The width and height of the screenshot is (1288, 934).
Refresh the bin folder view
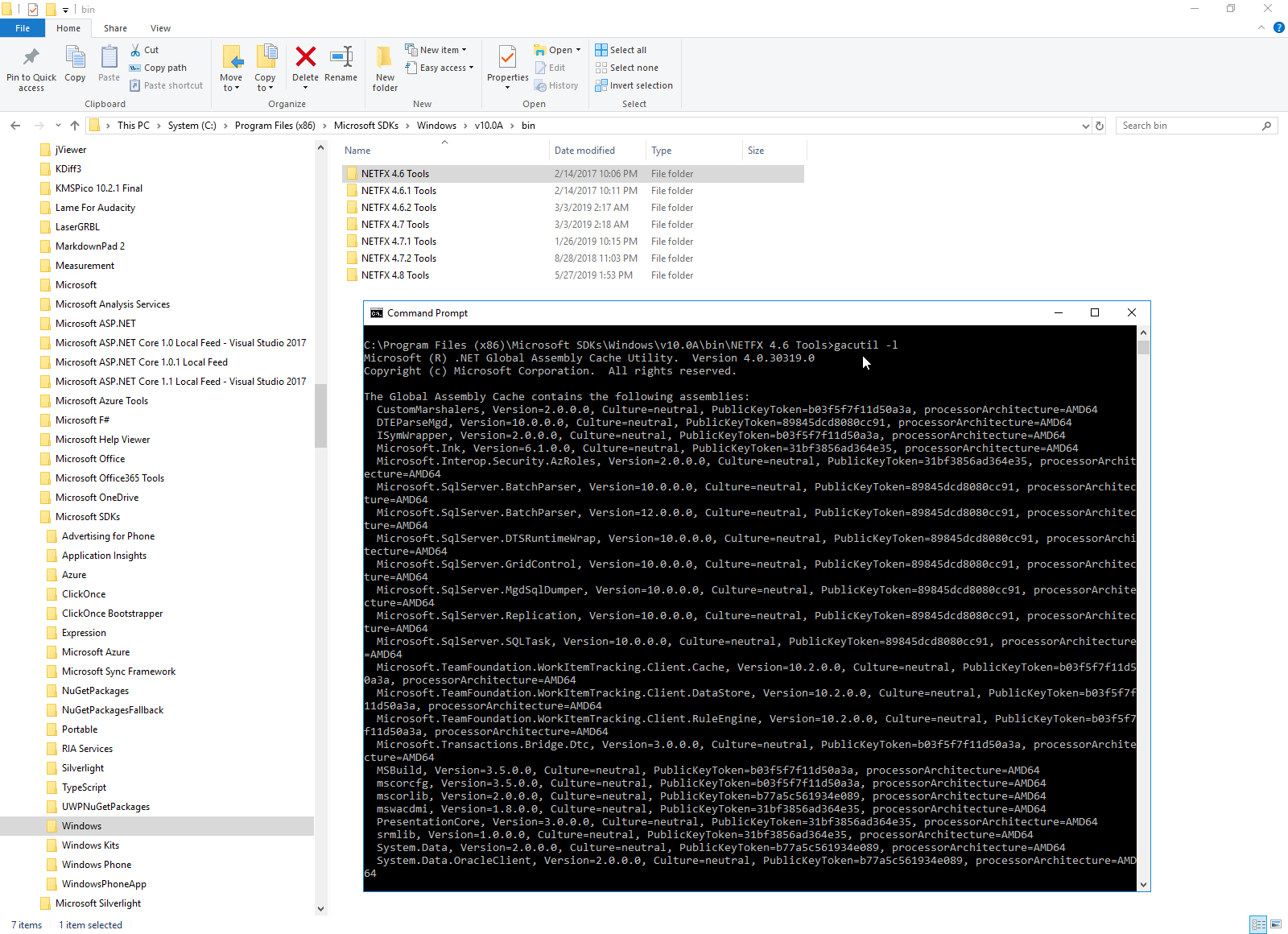(1100, 126)
